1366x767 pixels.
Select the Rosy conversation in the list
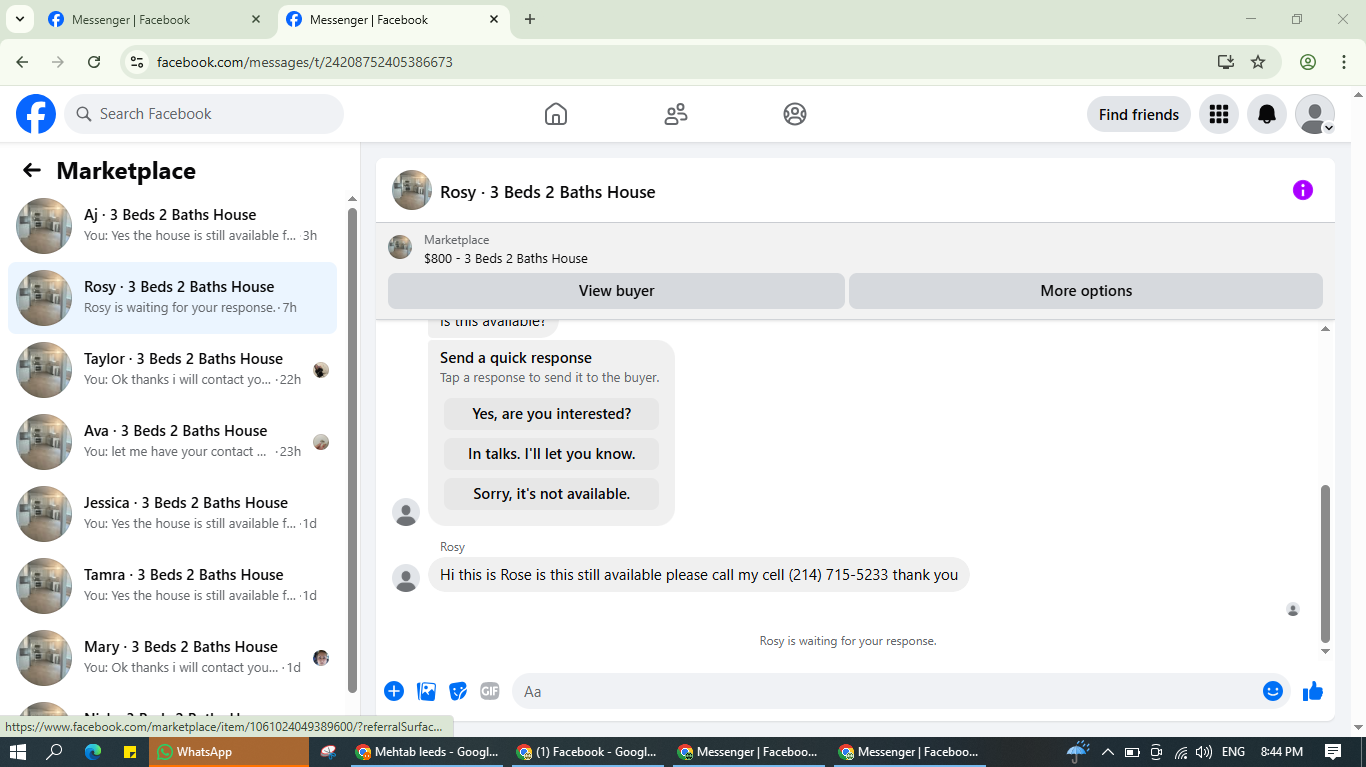point(172,298)
